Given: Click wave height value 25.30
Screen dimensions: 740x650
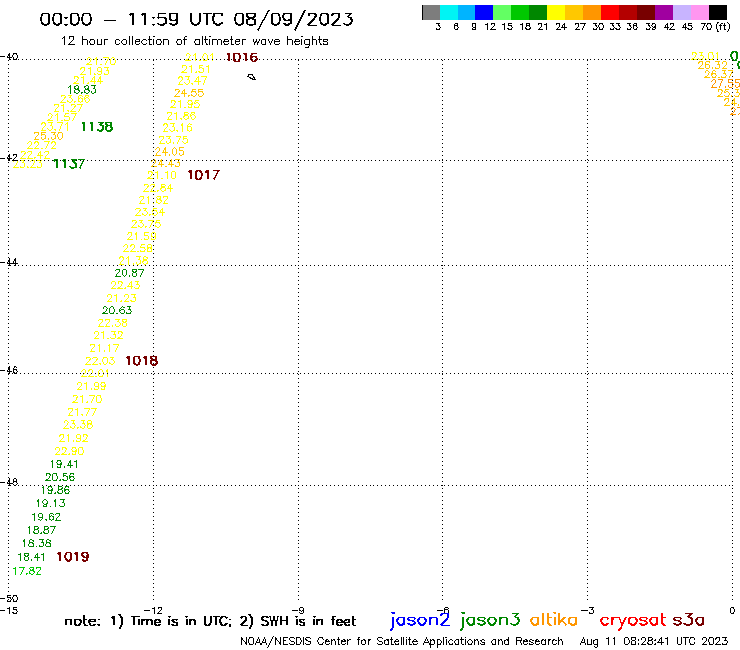Looking at the screenshot, I should [48, 136].
